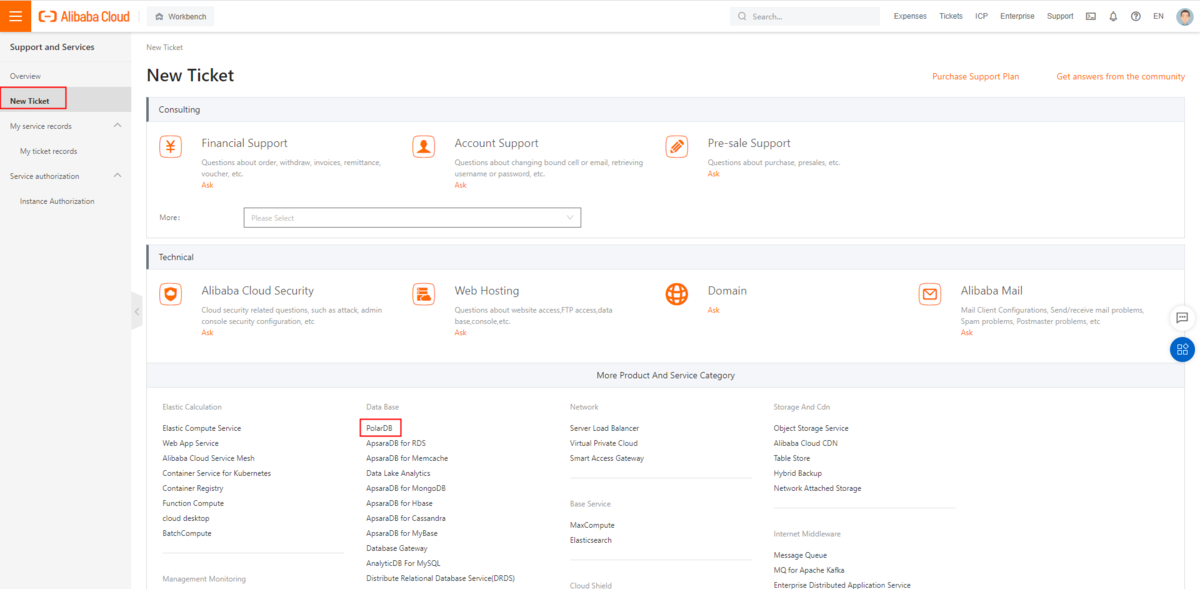1200x589 pixels.
Task: Select Table Store
Action: (791, 458)
